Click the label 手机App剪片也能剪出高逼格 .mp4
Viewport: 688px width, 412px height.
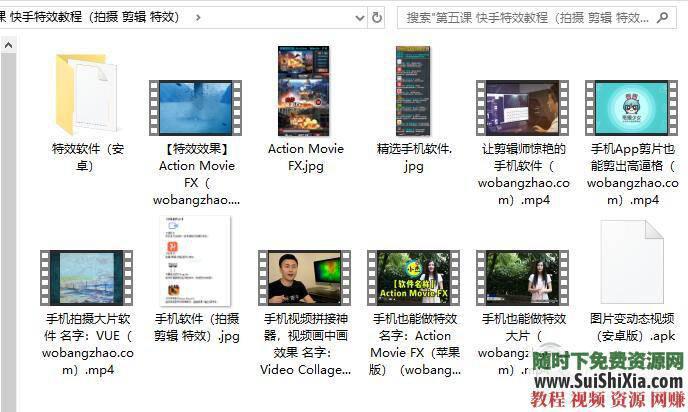coord(632,174)
